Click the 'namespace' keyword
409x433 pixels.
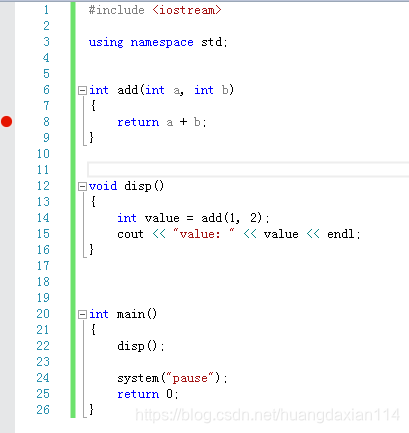[x=162, y=42]
